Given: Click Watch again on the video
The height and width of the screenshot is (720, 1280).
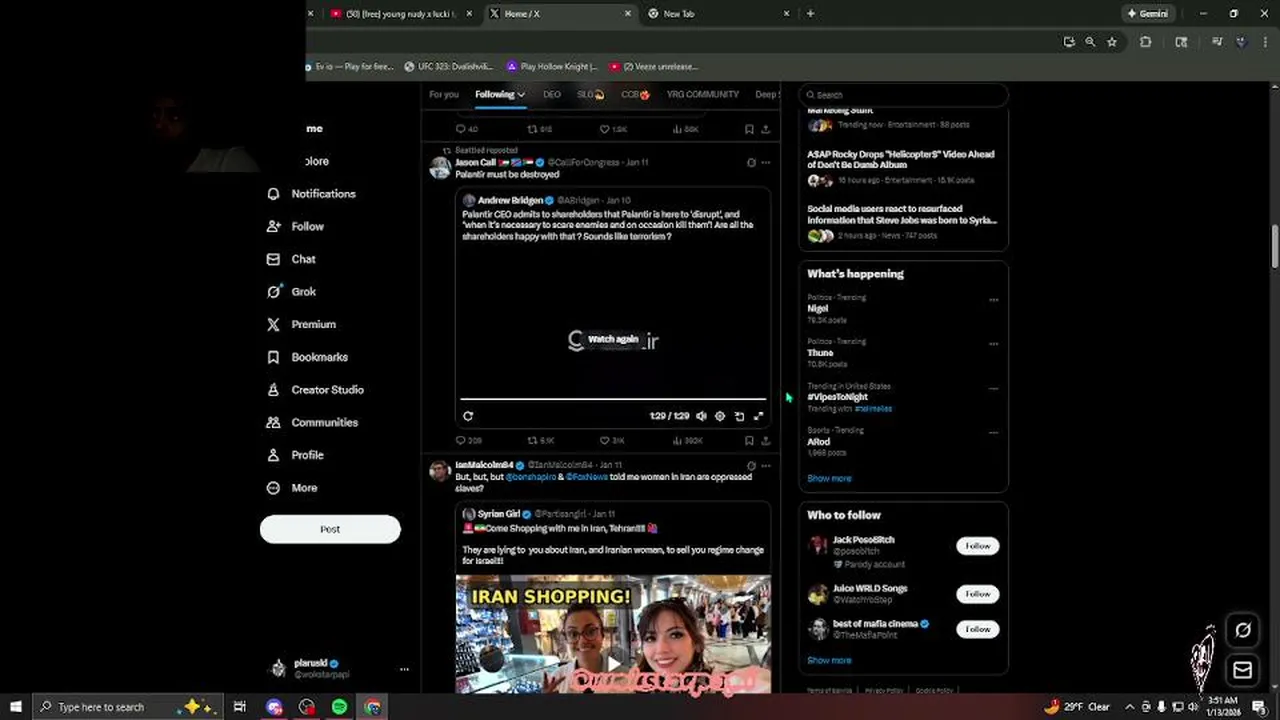Looking at the screenshot, I should pyautogui.click(x=613, y=339).
